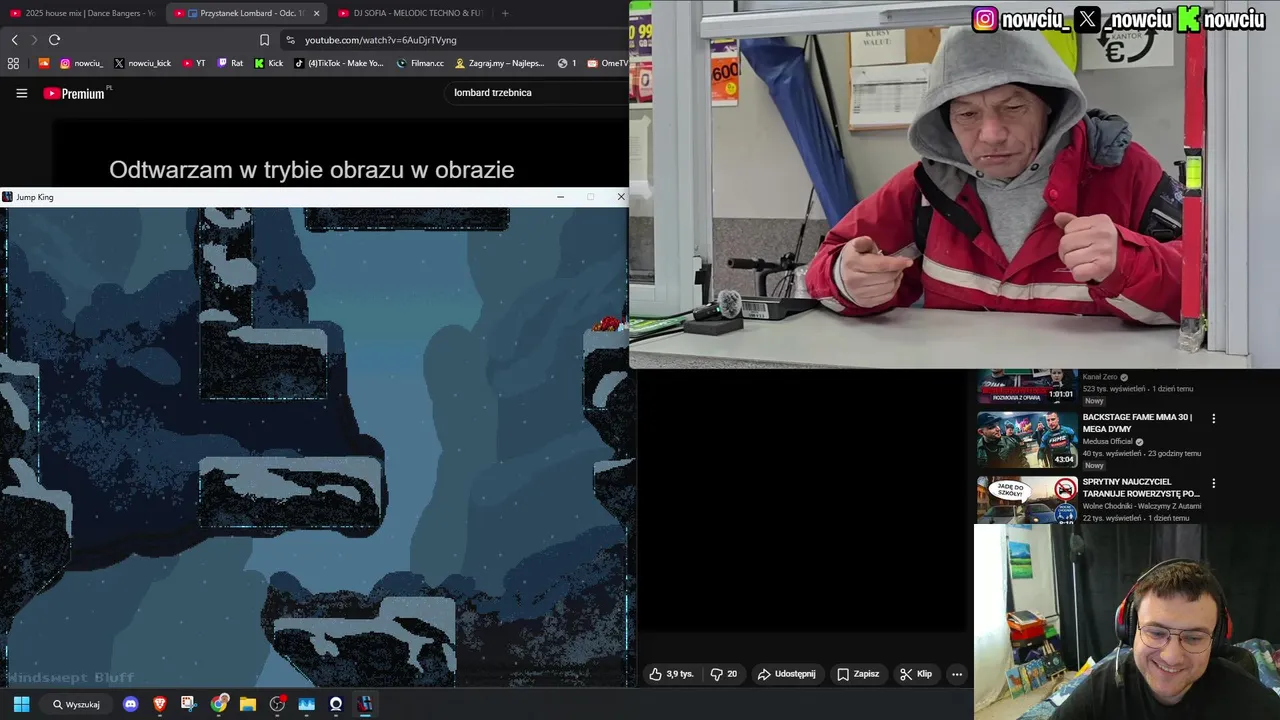Share the video with Udostępnij
Image resolution: width=1280 pixels, height=720 pixels.
point(786,674)
